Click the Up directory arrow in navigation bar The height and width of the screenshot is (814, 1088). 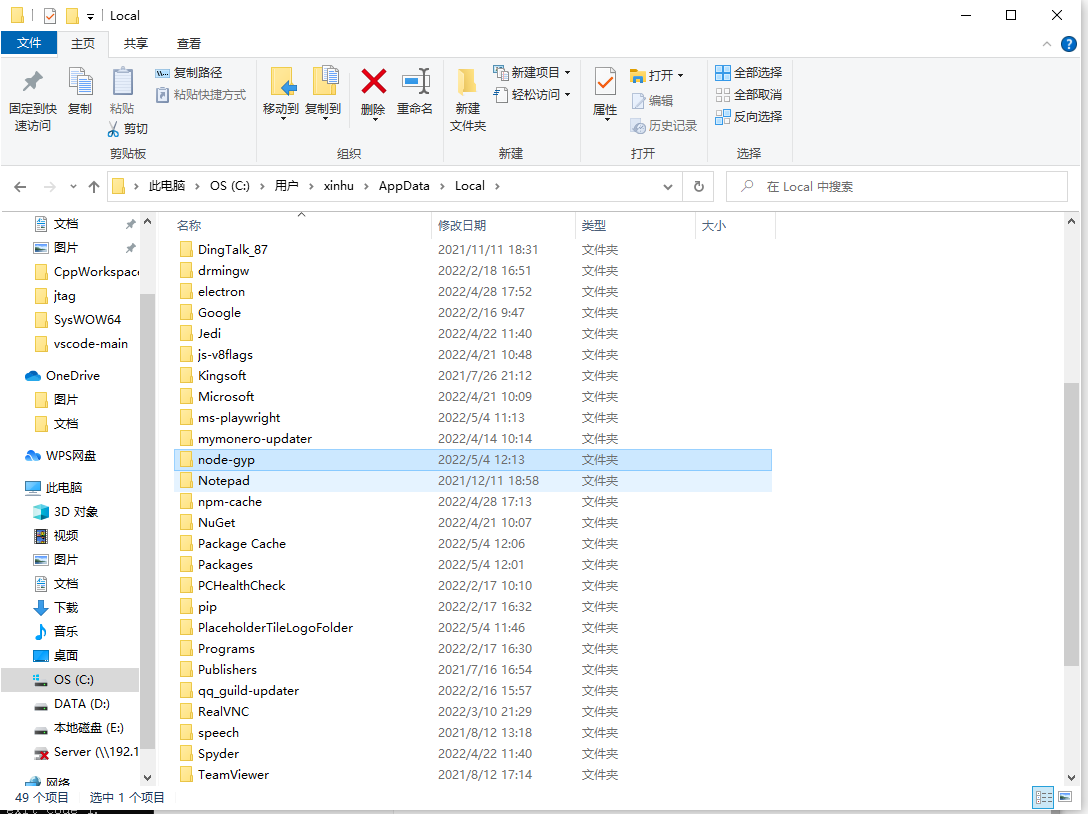coord(94,187)
